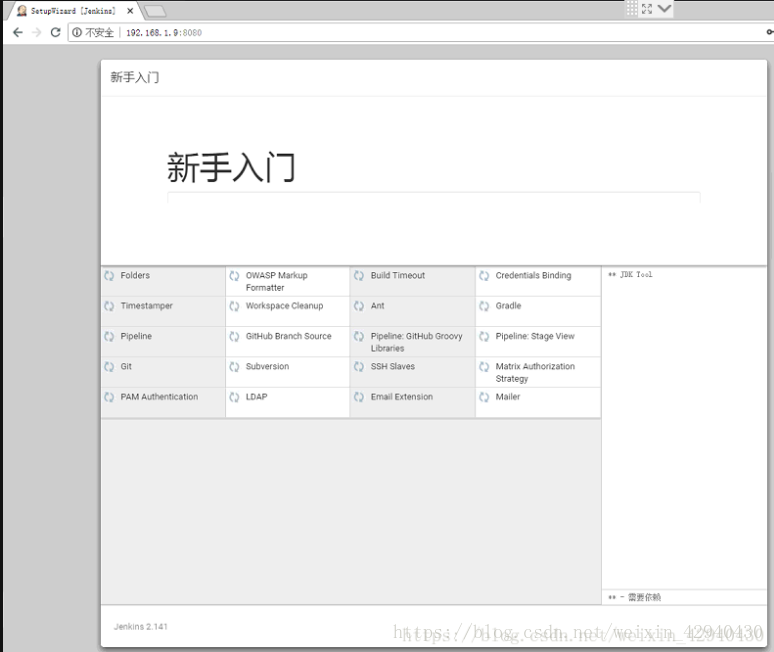Click the spinner icon beside OWASP Markup Formatter
The height and width of the screenshot is (652, 774).
234,276
